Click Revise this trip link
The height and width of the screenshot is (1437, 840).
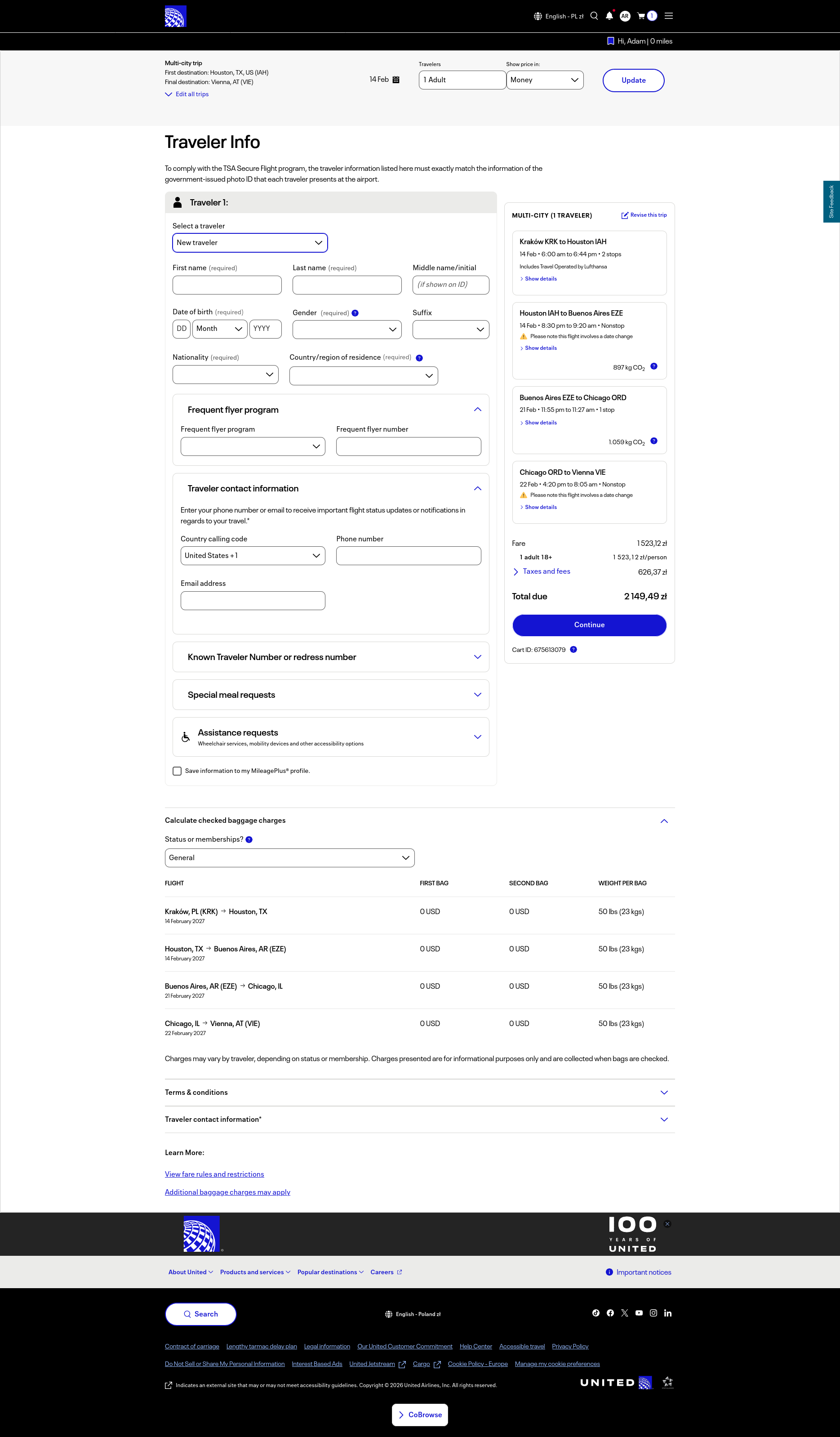coord(644,215)
